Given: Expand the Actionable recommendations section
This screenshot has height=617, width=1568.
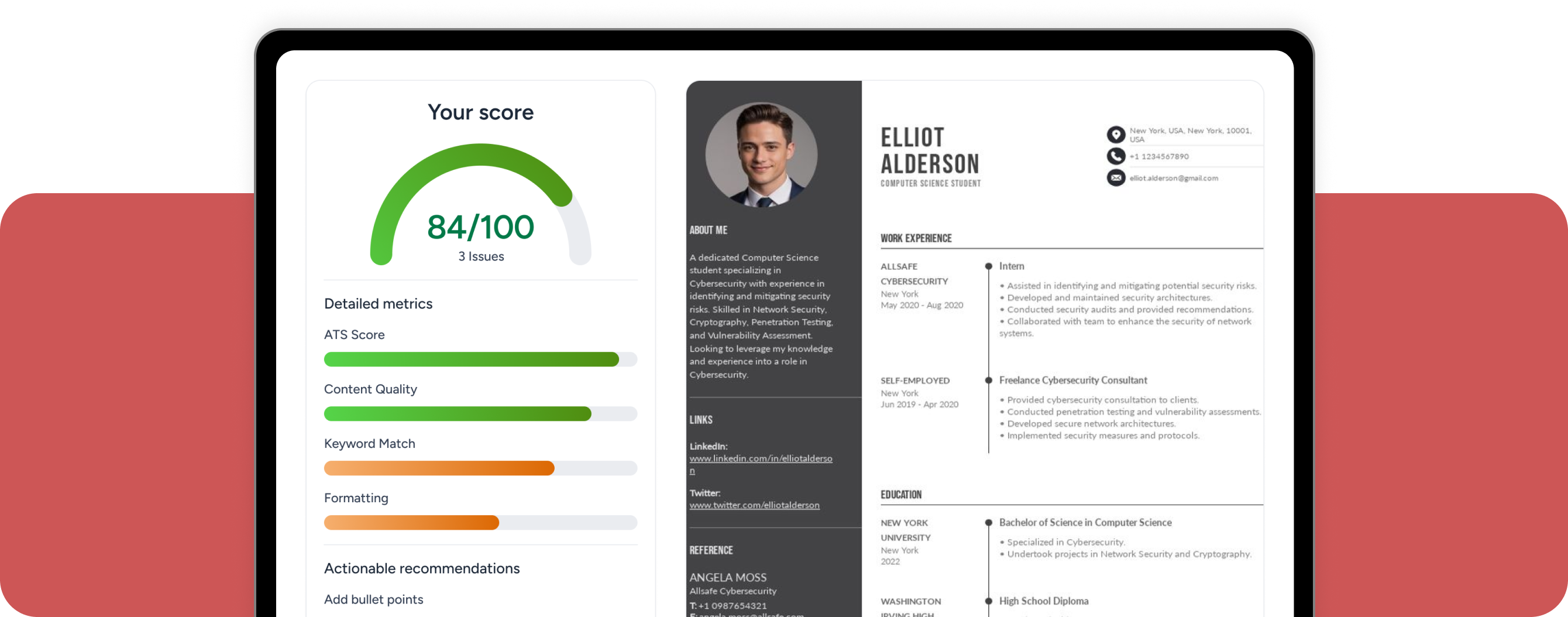Looking at the screenshot, I should click(x=422, y=568).
